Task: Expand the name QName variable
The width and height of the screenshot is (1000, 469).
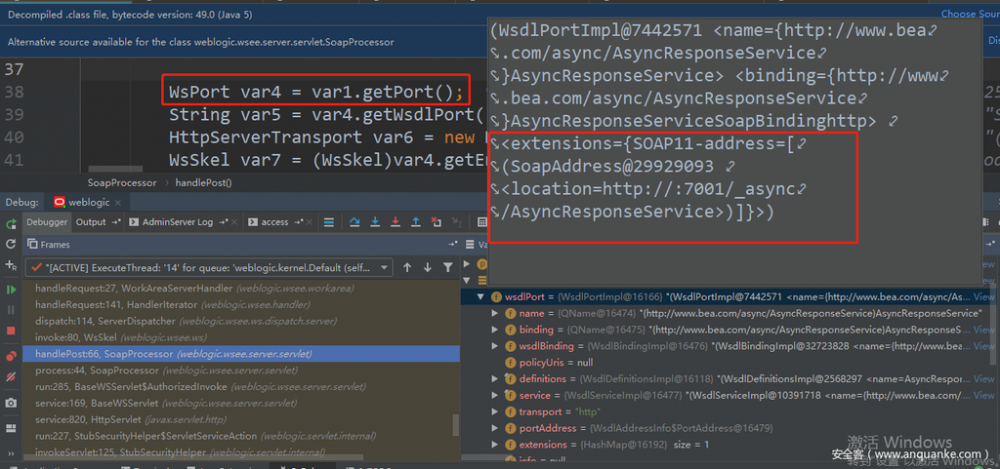Action: click(496, 313)
